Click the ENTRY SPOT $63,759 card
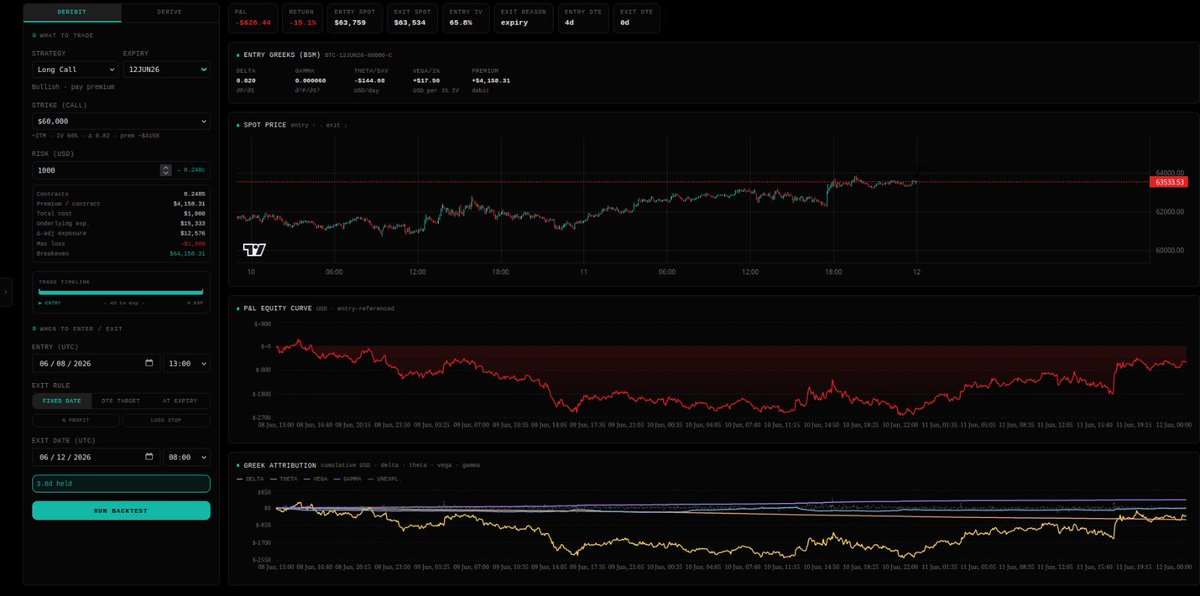Viewport: 1200px width, 596px height. [357, 16]
